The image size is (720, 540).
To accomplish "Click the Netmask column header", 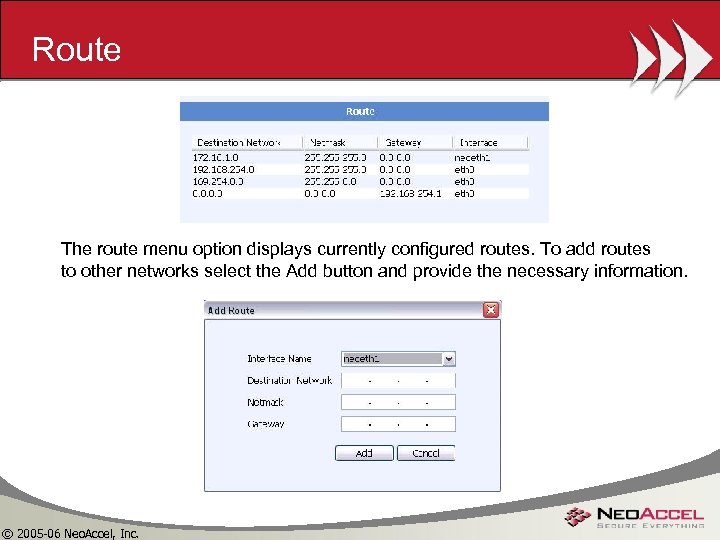I will click(340, 143).
